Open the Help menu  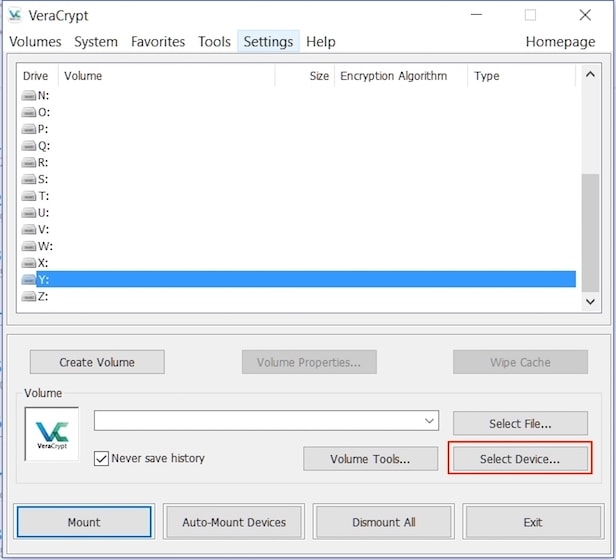pos(321,42)
